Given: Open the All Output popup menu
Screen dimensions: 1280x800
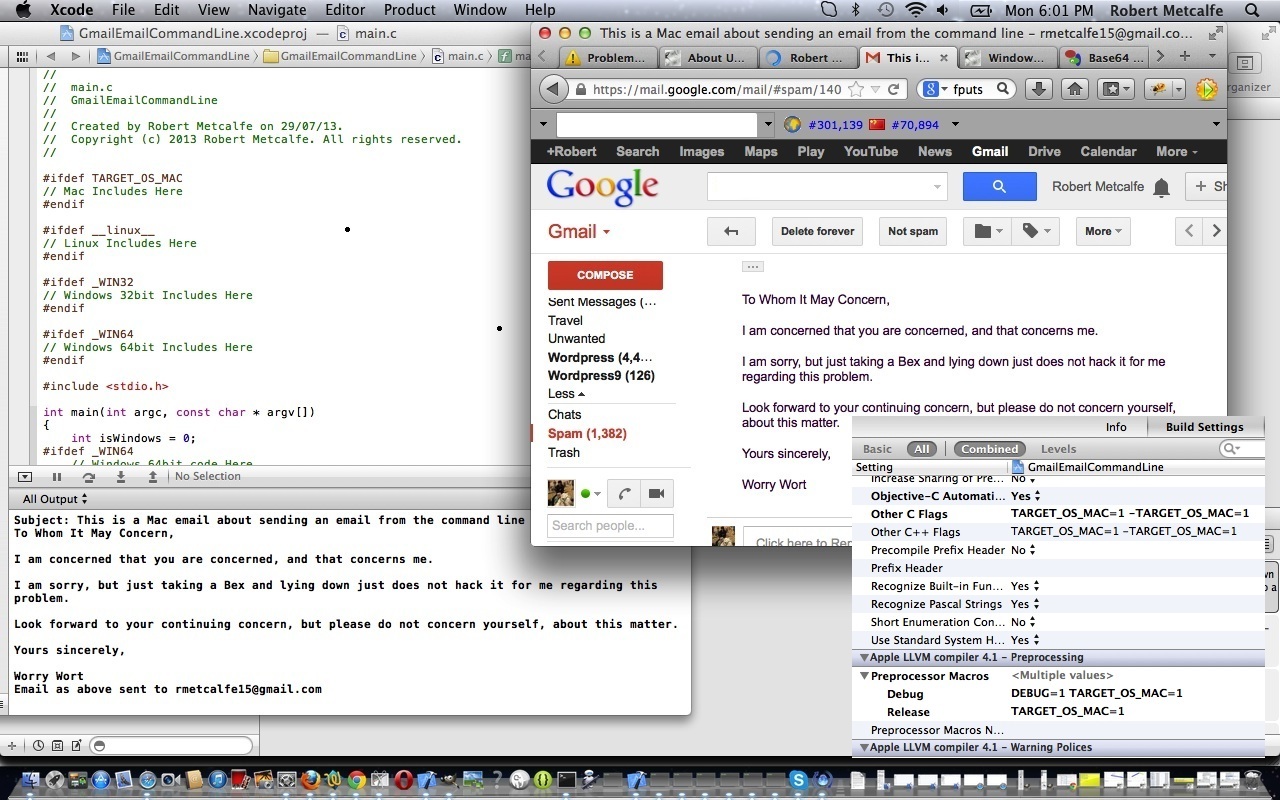Looking at the screenshot, I should click(x=55, y=499).
